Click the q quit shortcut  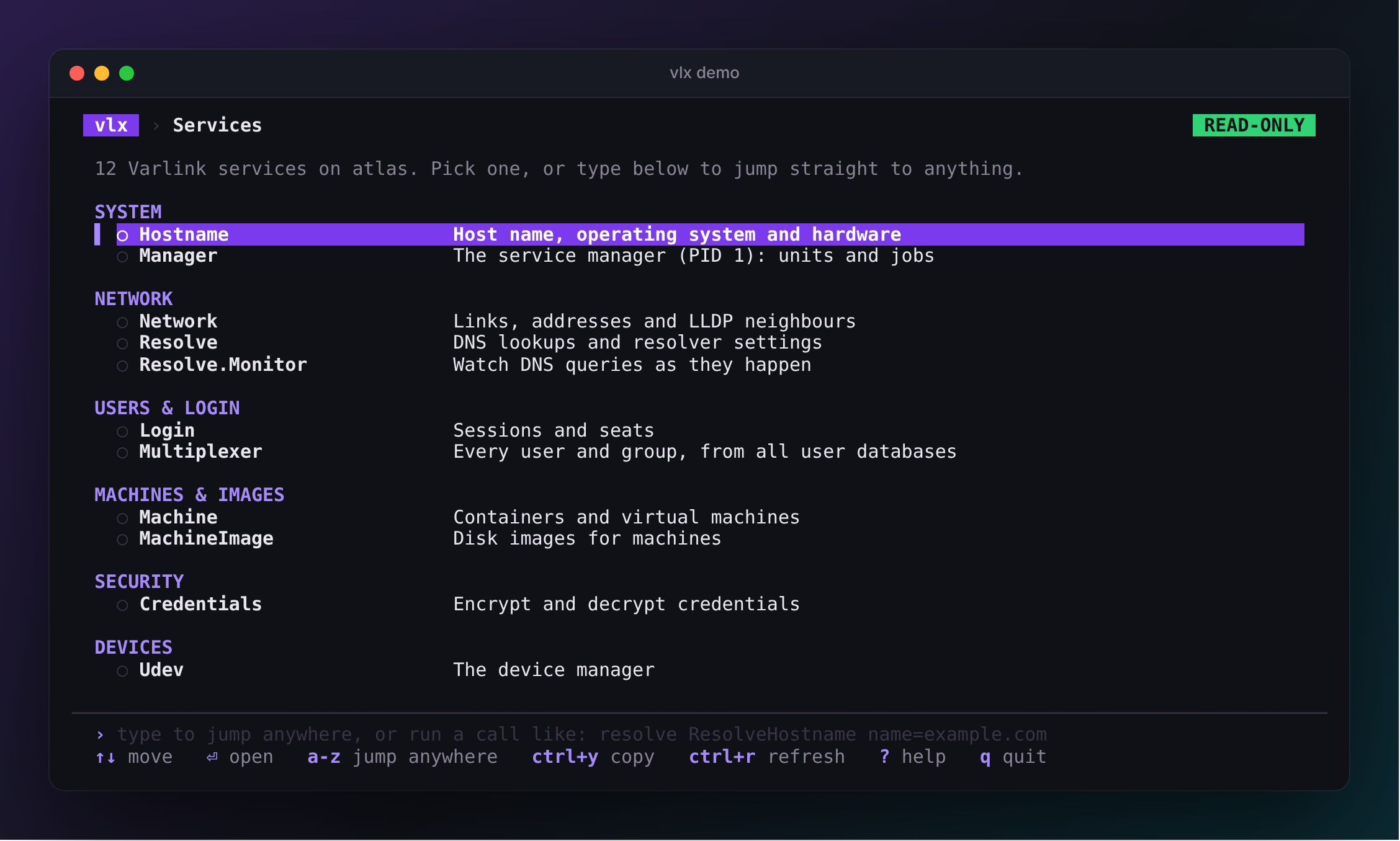pos(1013,757)
